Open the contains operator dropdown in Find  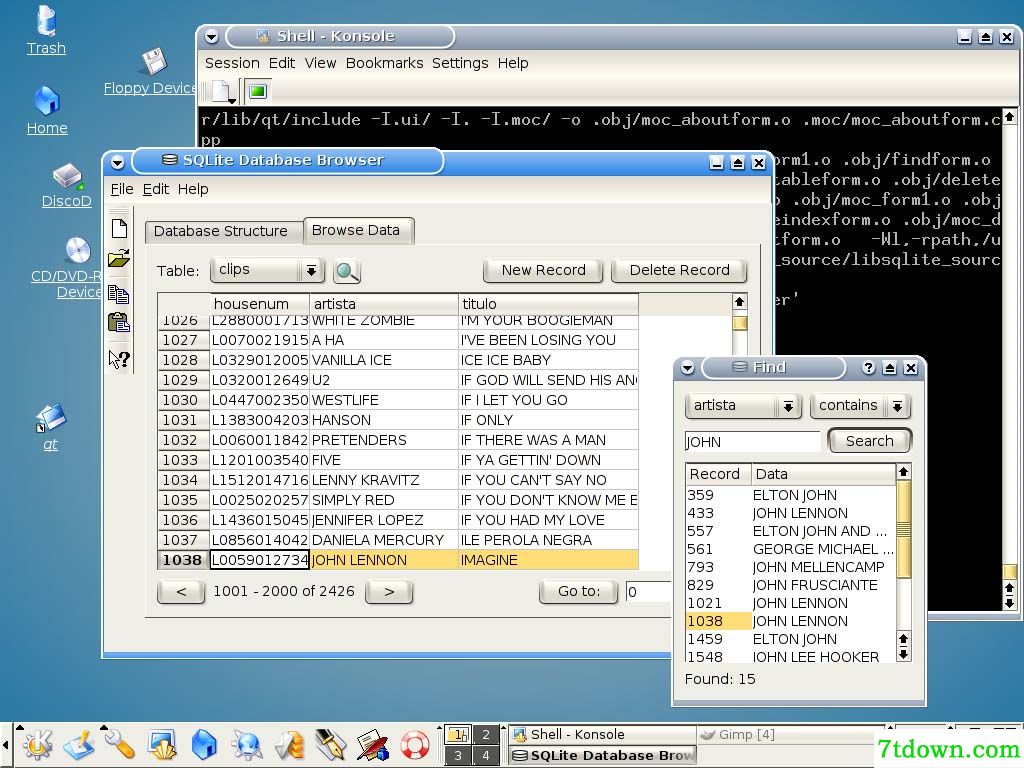click(860, 406)
